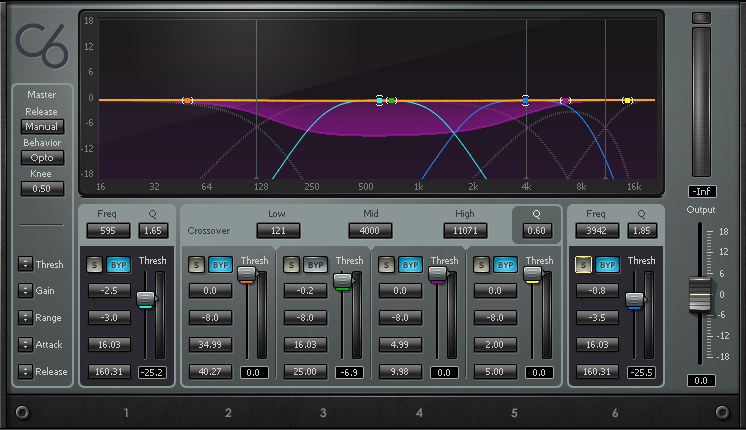Toggle bypass on band 1
746x430 pixels.
point(117,265)
